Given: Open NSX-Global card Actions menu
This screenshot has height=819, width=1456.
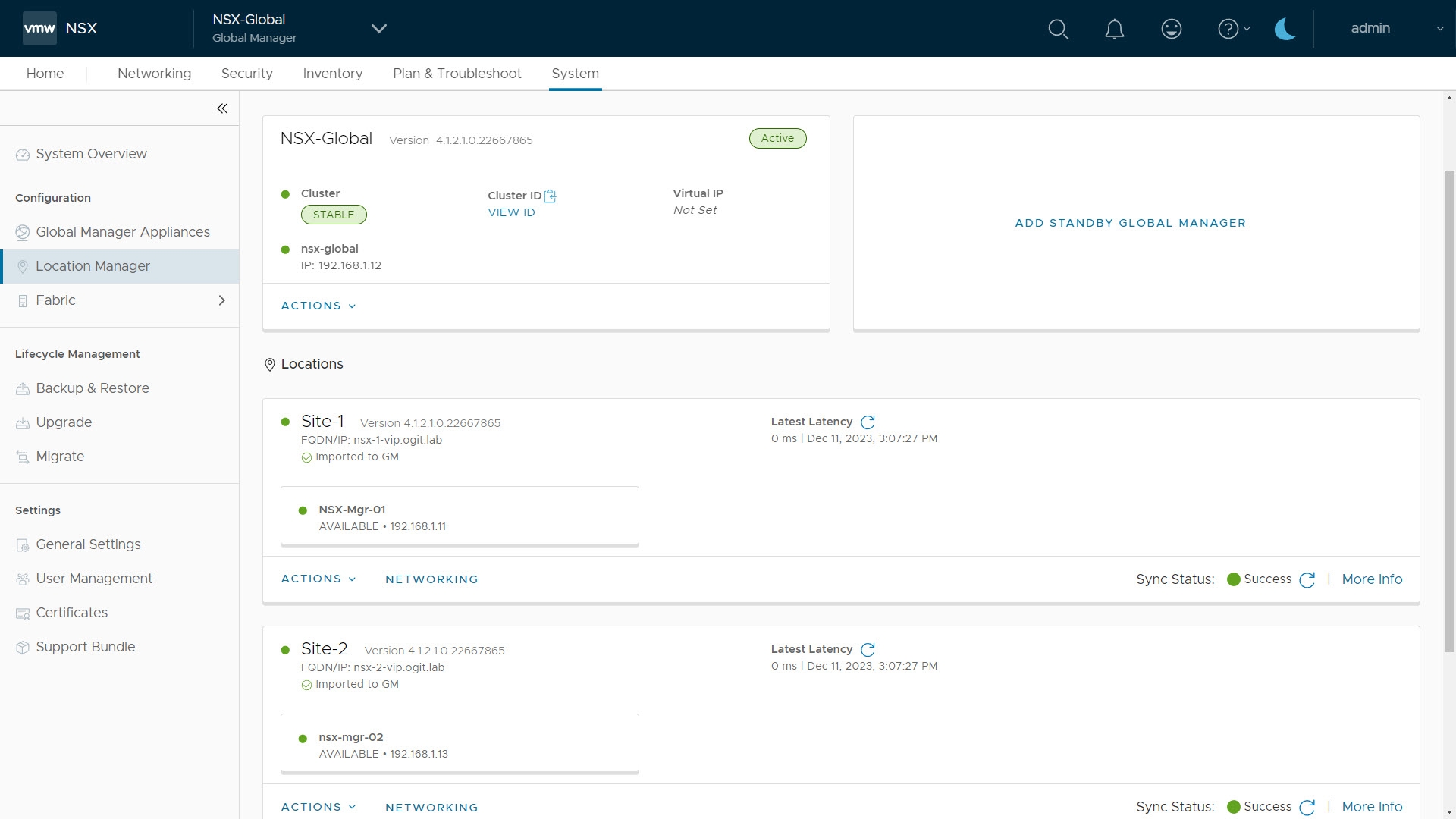Looking at the screenshot, I should (x=318, y=306).
